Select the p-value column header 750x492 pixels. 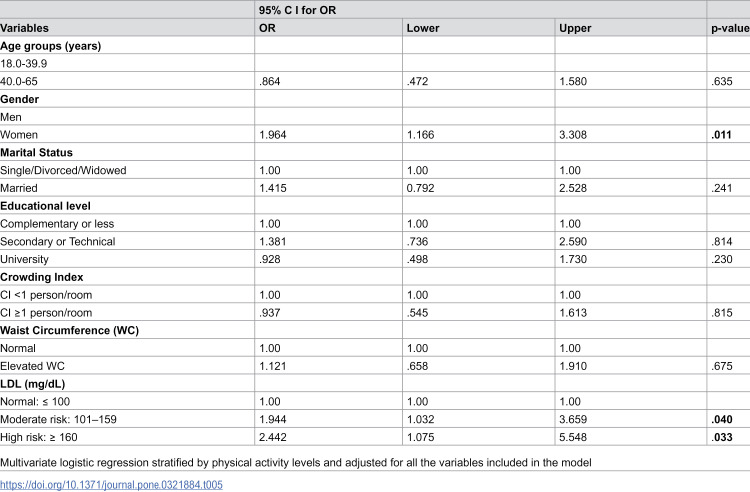(x=730, y=28)
